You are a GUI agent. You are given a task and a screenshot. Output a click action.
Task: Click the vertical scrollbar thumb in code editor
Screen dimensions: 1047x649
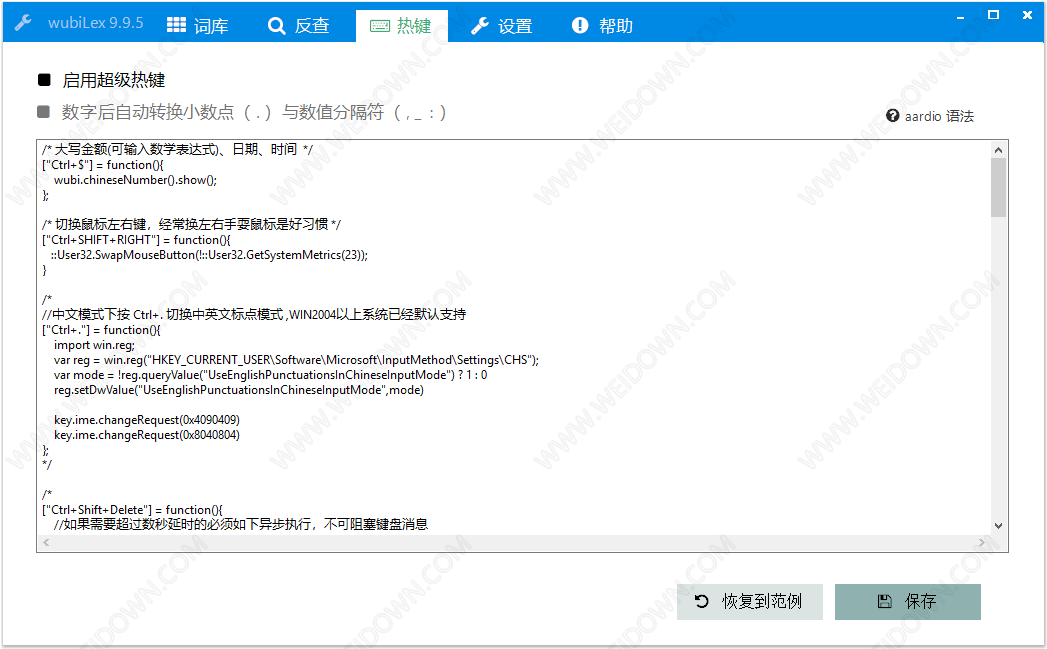(x=998, y=187)
